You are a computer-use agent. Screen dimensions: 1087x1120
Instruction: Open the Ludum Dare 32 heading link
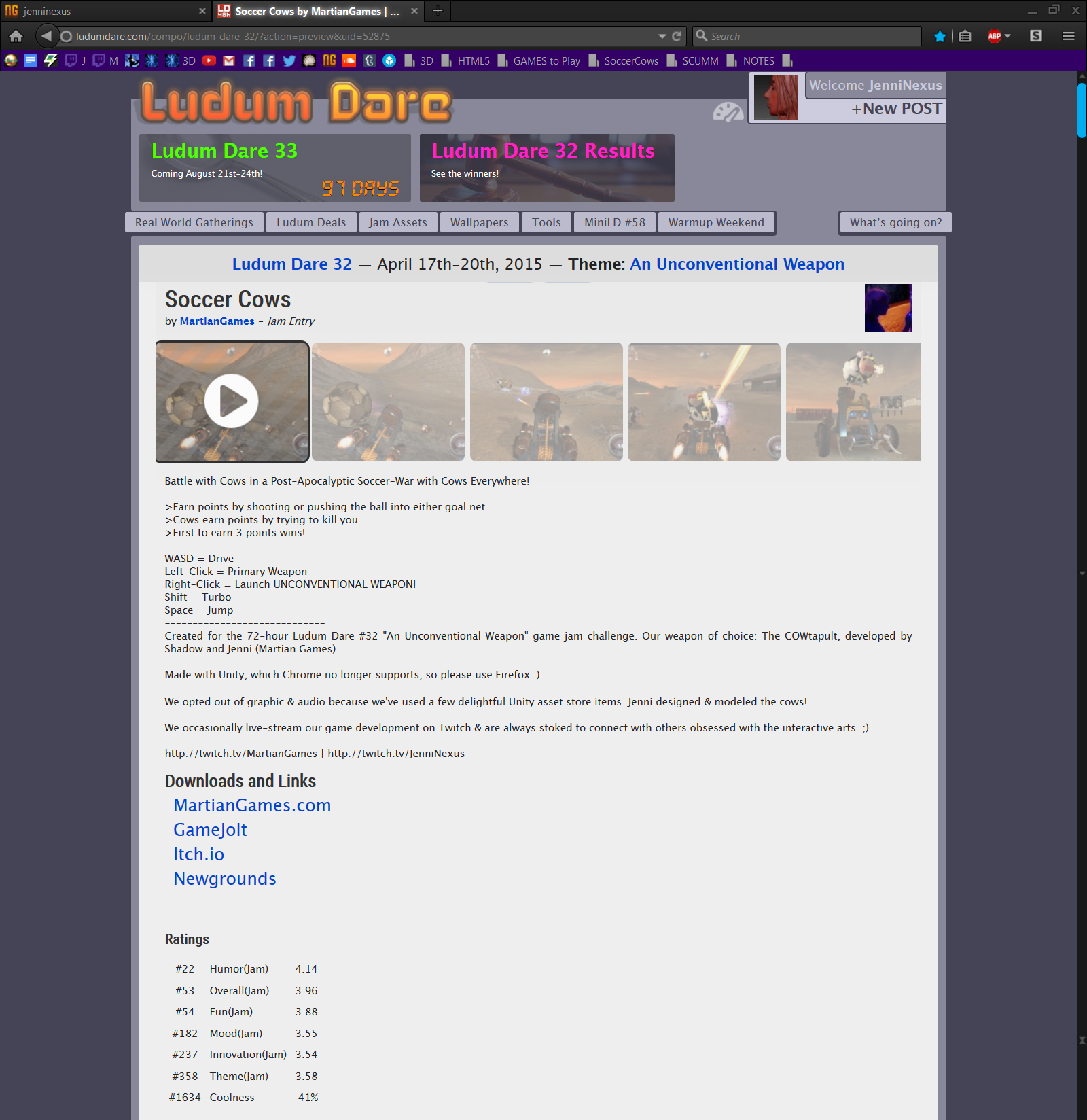point(292,264)
